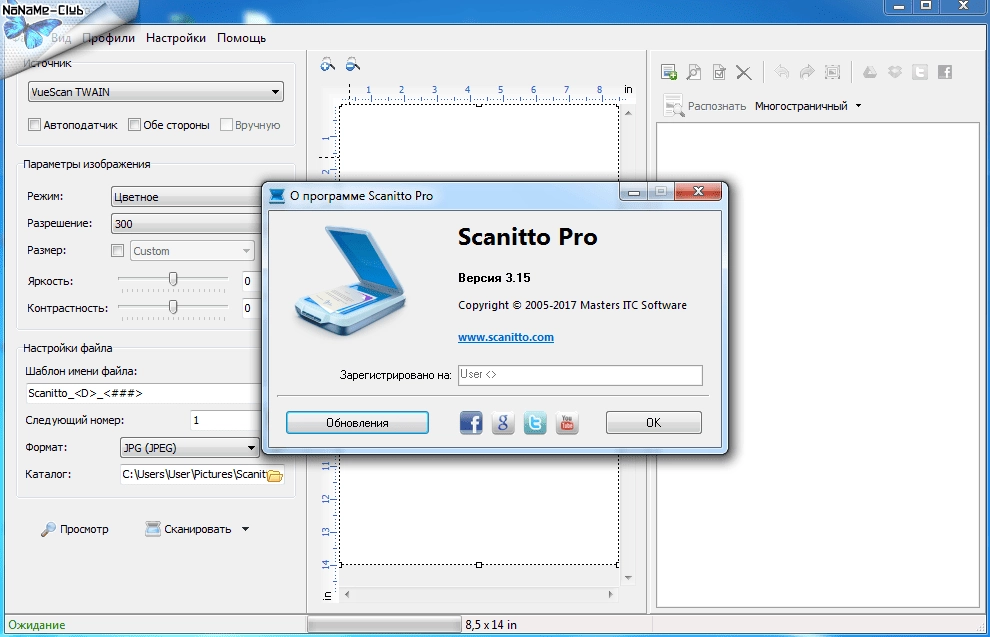
Task: Open the Настройки menu
Action: (176, 38)
